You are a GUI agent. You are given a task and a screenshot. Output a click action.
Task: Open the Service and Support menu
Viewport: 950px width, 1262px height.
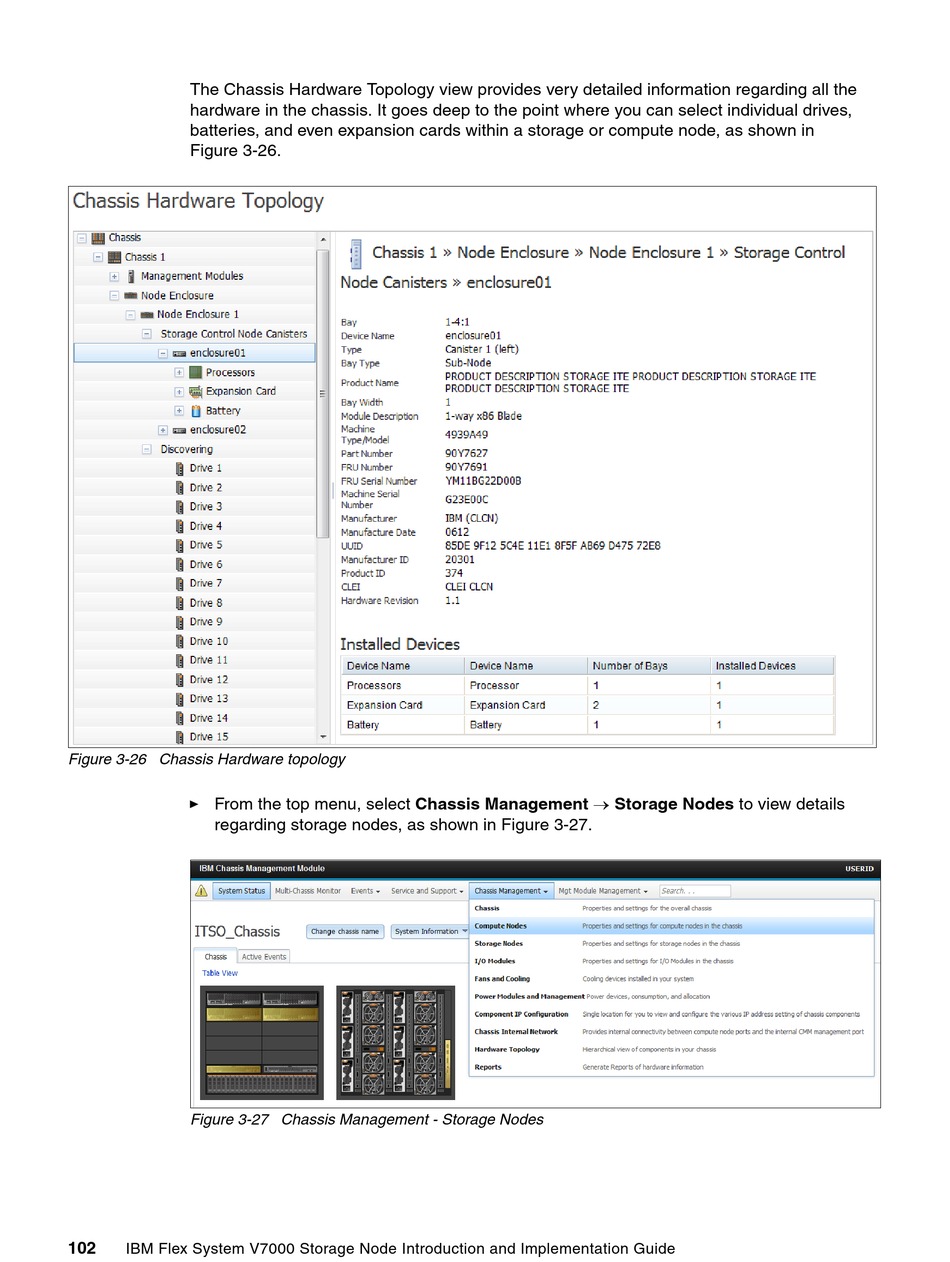(x=427, y=891)
